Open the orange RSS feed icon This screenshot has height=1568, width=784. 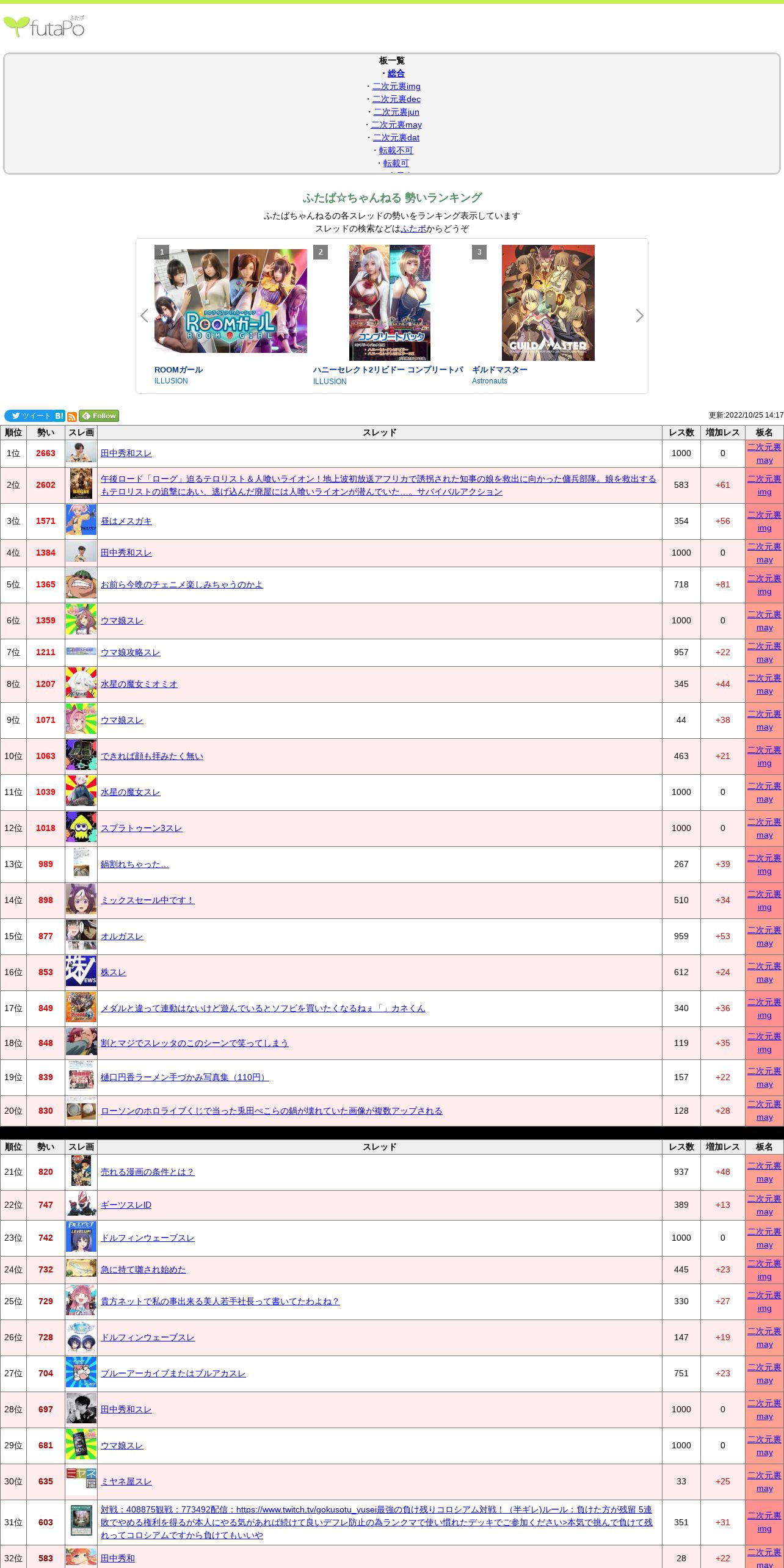72,416
